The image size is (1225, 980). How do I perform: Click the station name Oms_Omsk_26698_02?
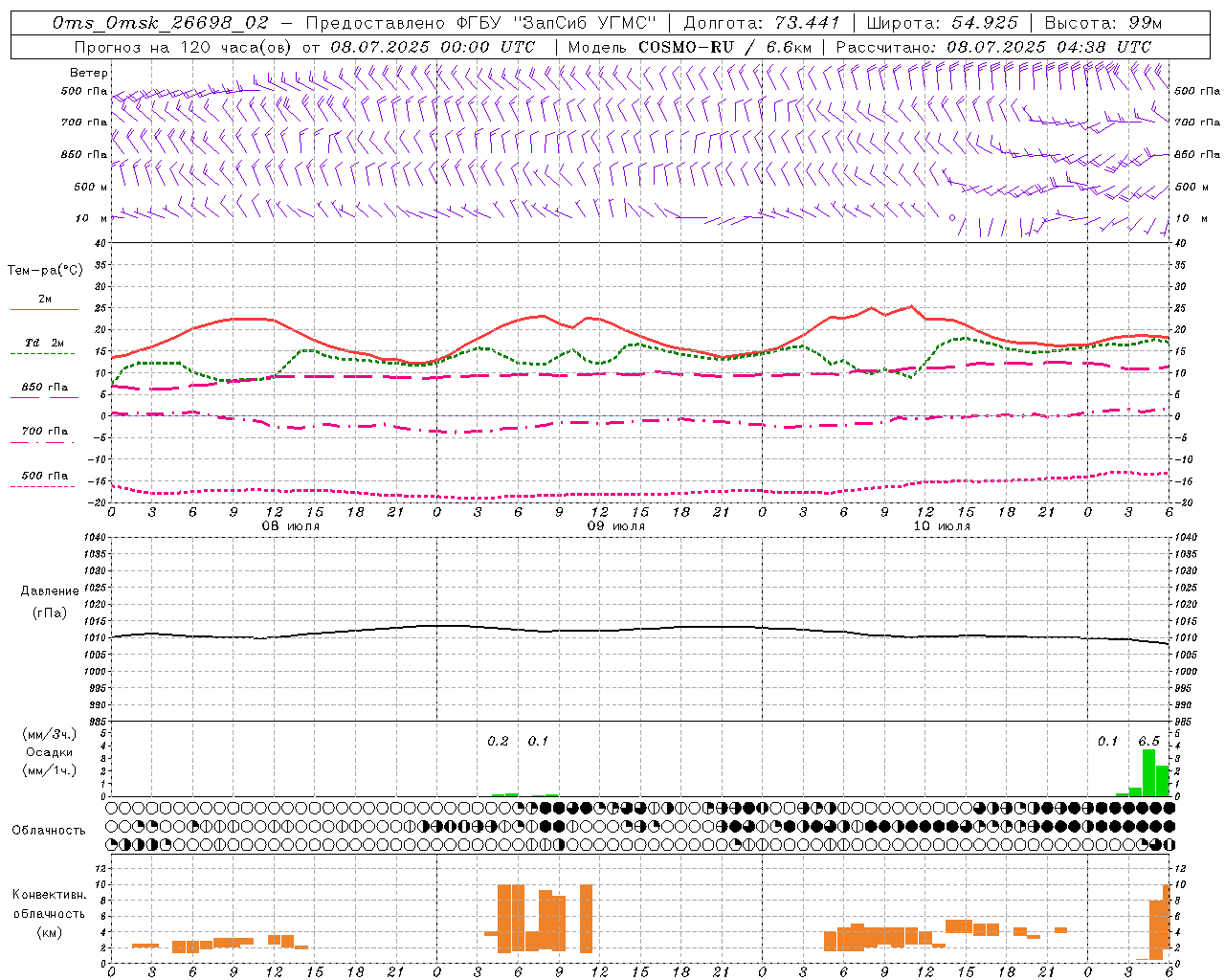(x=161, y=22)
